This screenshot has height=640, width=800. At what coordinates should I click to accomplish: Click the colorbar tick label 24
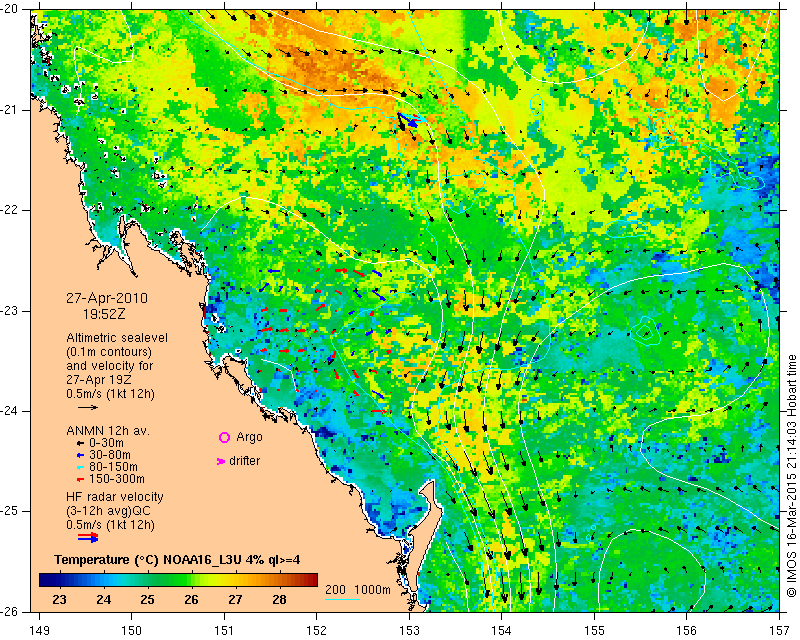104,599
